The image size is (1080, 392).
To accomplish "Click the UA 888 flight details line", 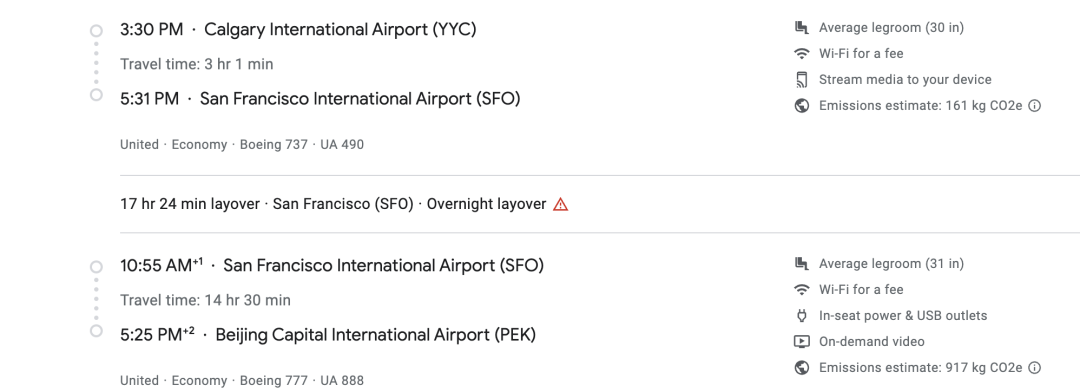I will (242, 380).
